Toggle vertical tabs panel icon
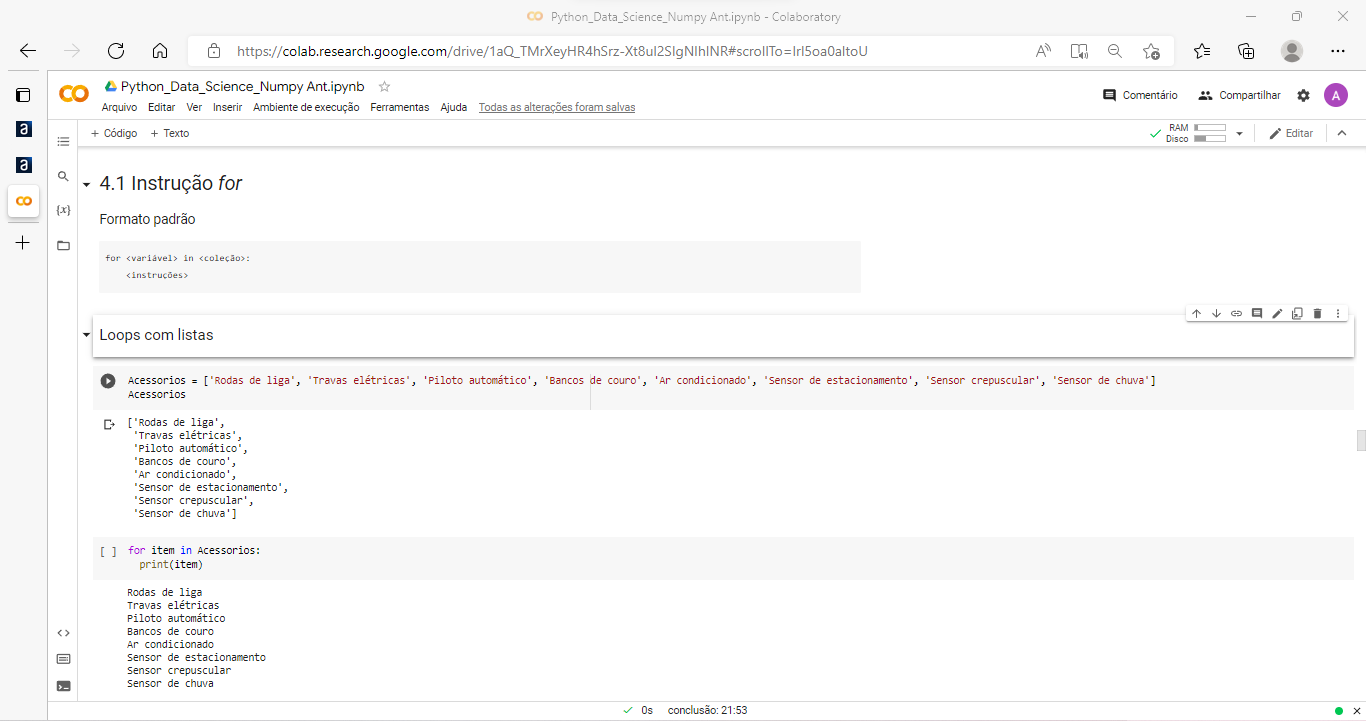 point(23,95)
